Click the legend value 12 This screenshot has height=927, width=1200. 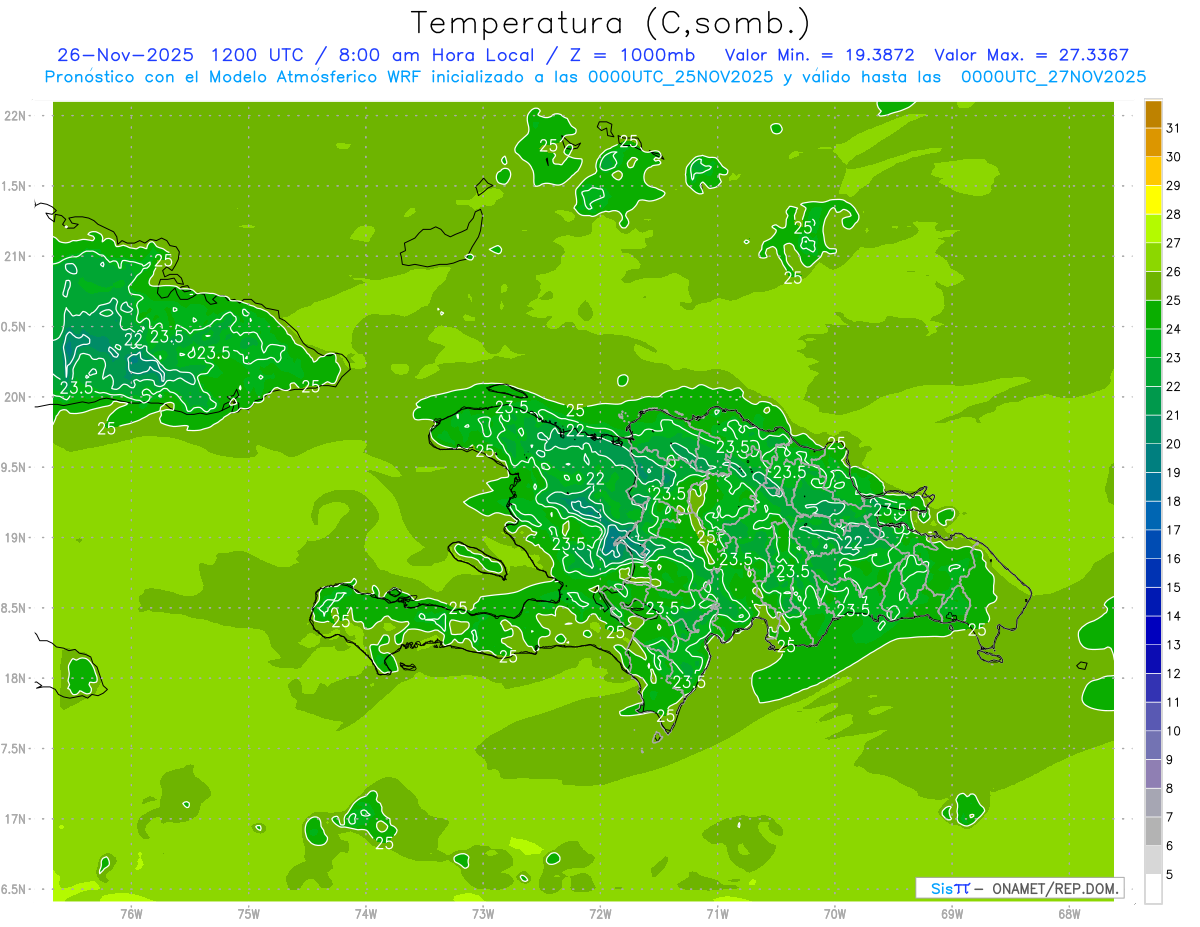[x=1174, y=673]
